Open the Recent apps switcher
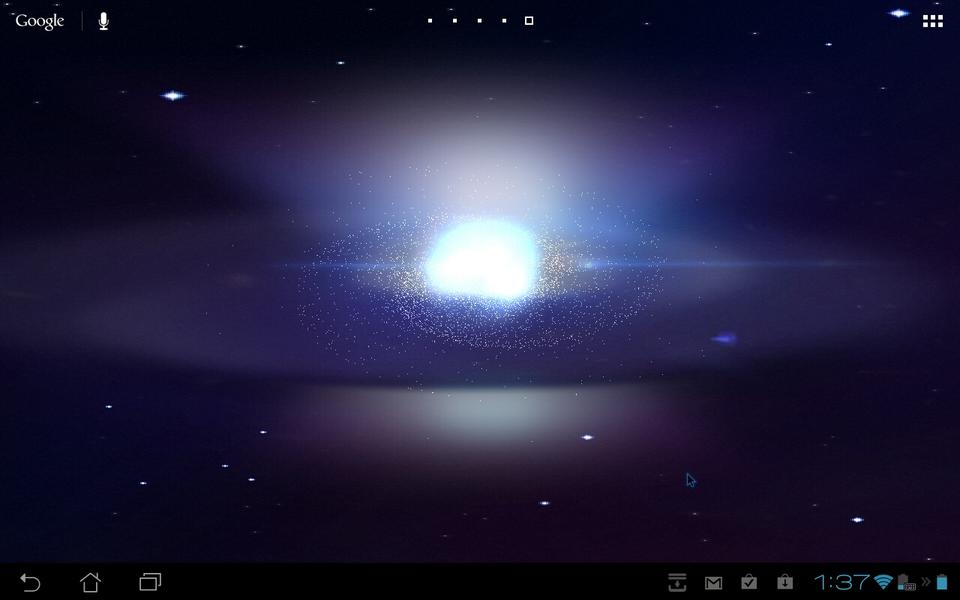Viewport: 960px width, 600px height. click(150, 582)
